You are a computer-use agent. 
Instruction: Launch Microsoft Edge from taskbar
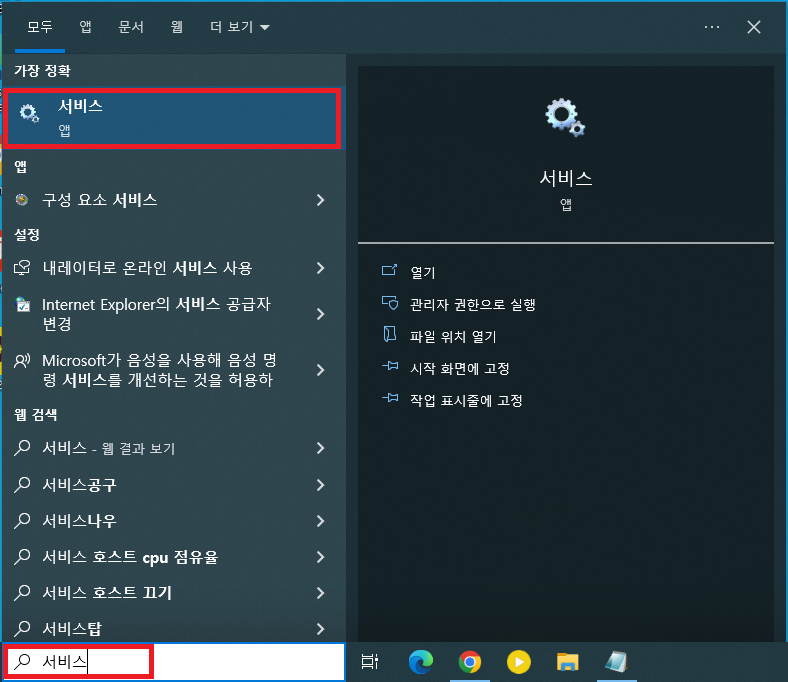(421, 662)
